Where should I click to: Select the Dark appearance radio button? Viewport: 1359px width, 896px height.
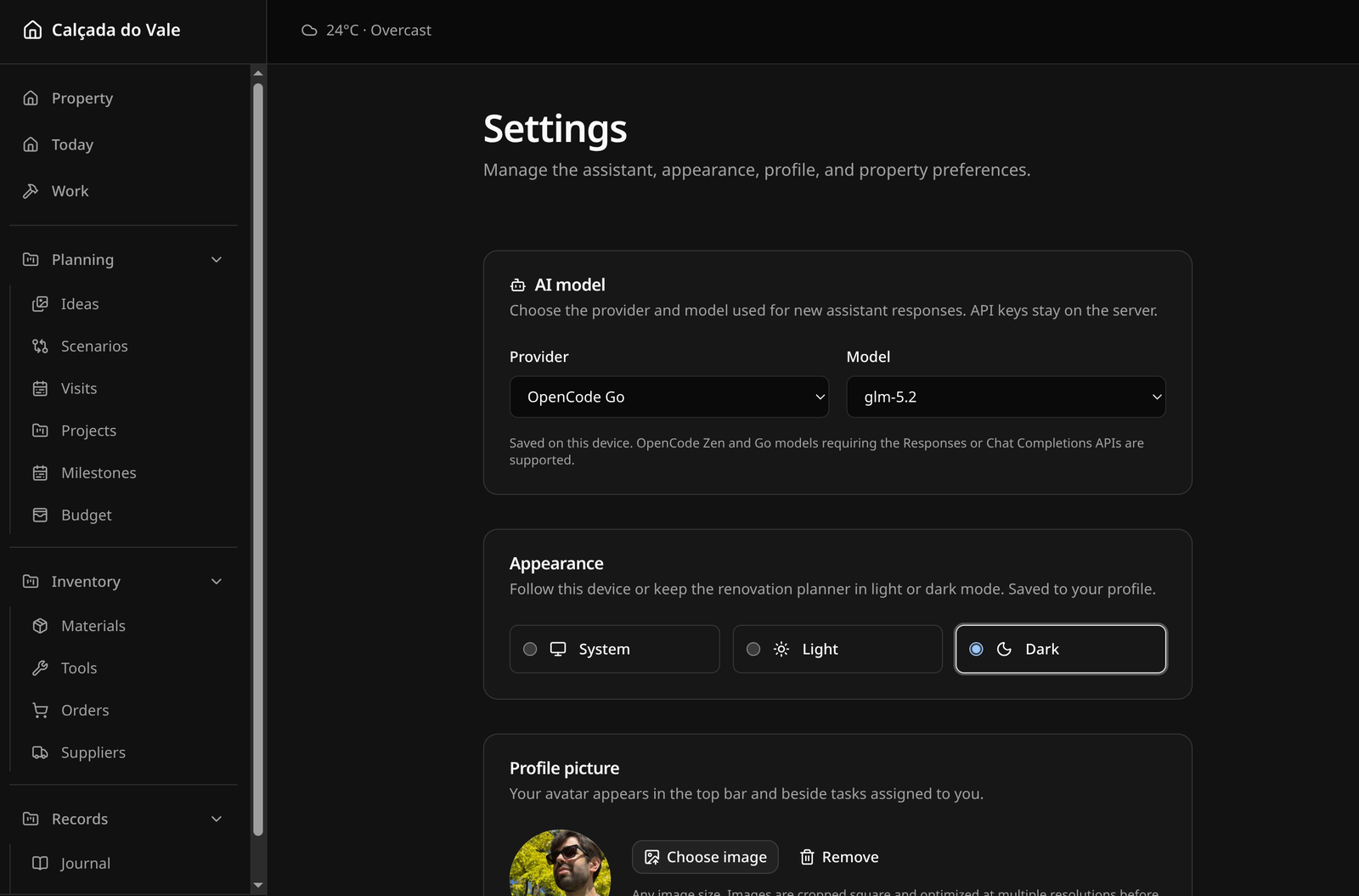(x=976, y=649)
